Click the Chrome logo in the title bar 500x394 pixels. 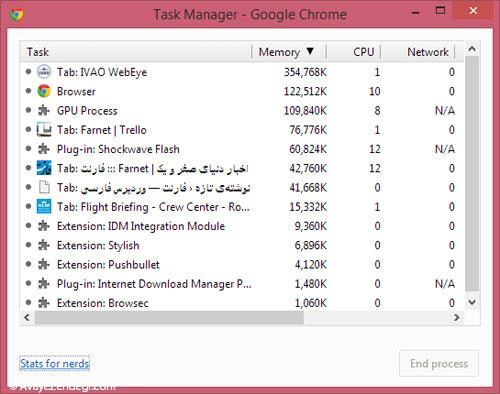(17, 14)
